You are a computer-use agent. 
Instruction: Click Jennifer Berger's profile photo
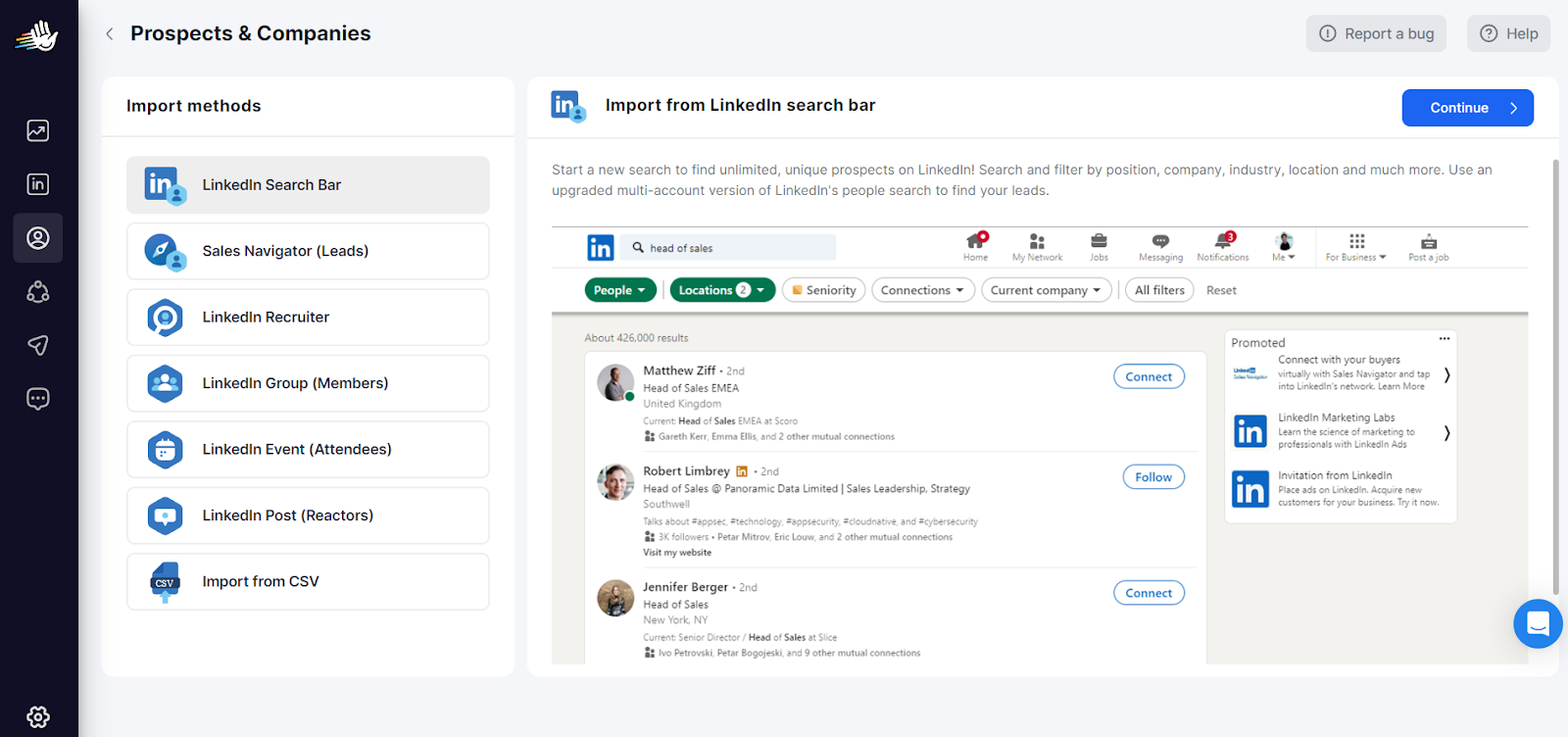point(615,598)
